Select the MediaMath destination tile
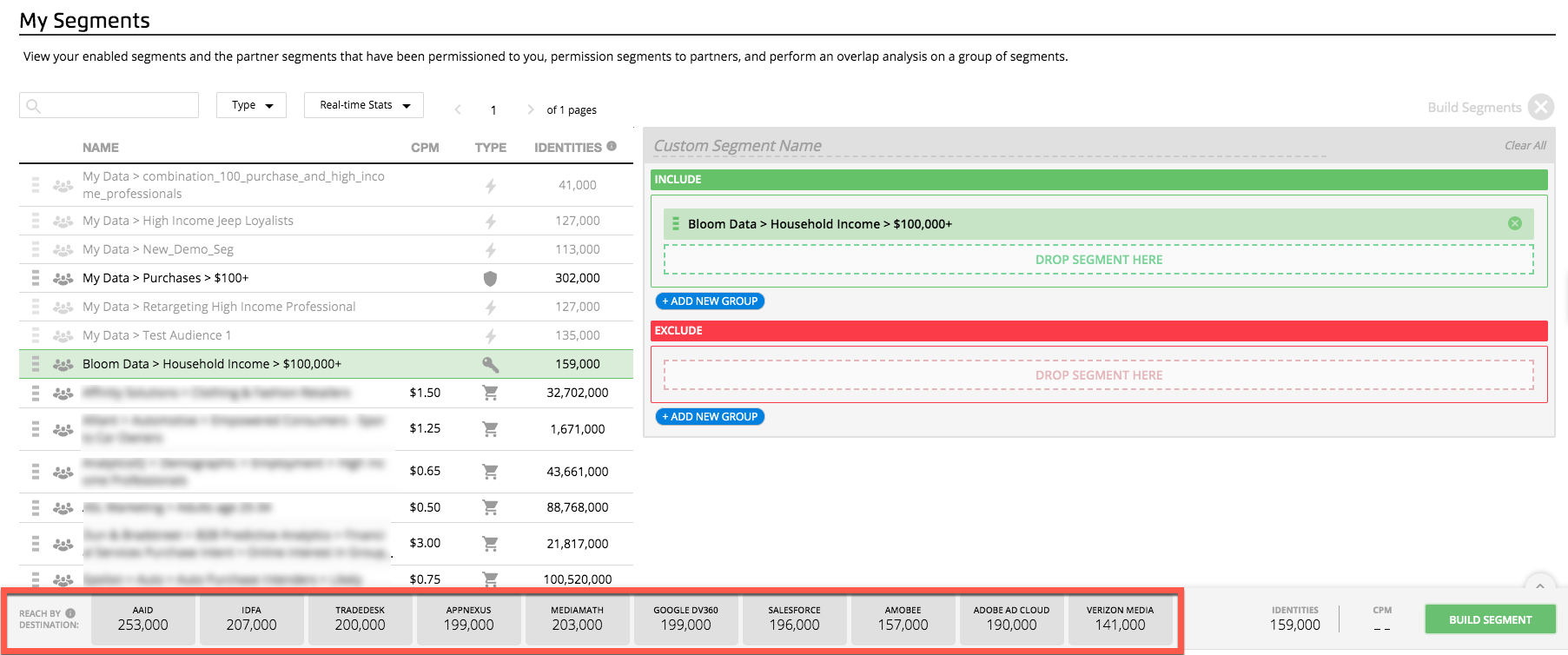Image resolution: width=1568 pixels, height=655 pixels. pyautogui.click(x=577, y=619)
